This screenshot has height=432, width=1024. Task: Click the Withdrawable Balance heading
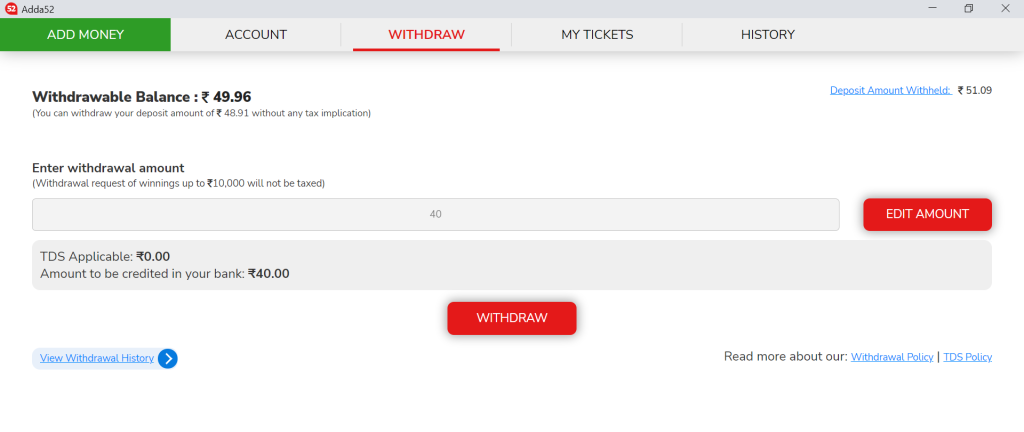(x=142, y=97)
